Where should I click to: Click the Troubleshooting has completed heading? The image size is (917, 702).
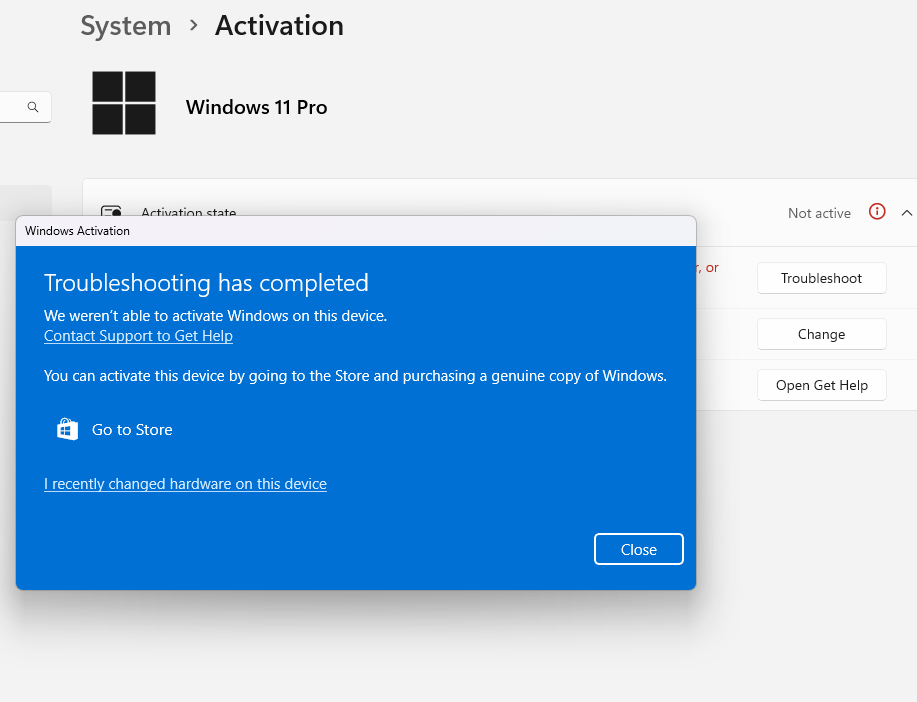tap(206, 283)
